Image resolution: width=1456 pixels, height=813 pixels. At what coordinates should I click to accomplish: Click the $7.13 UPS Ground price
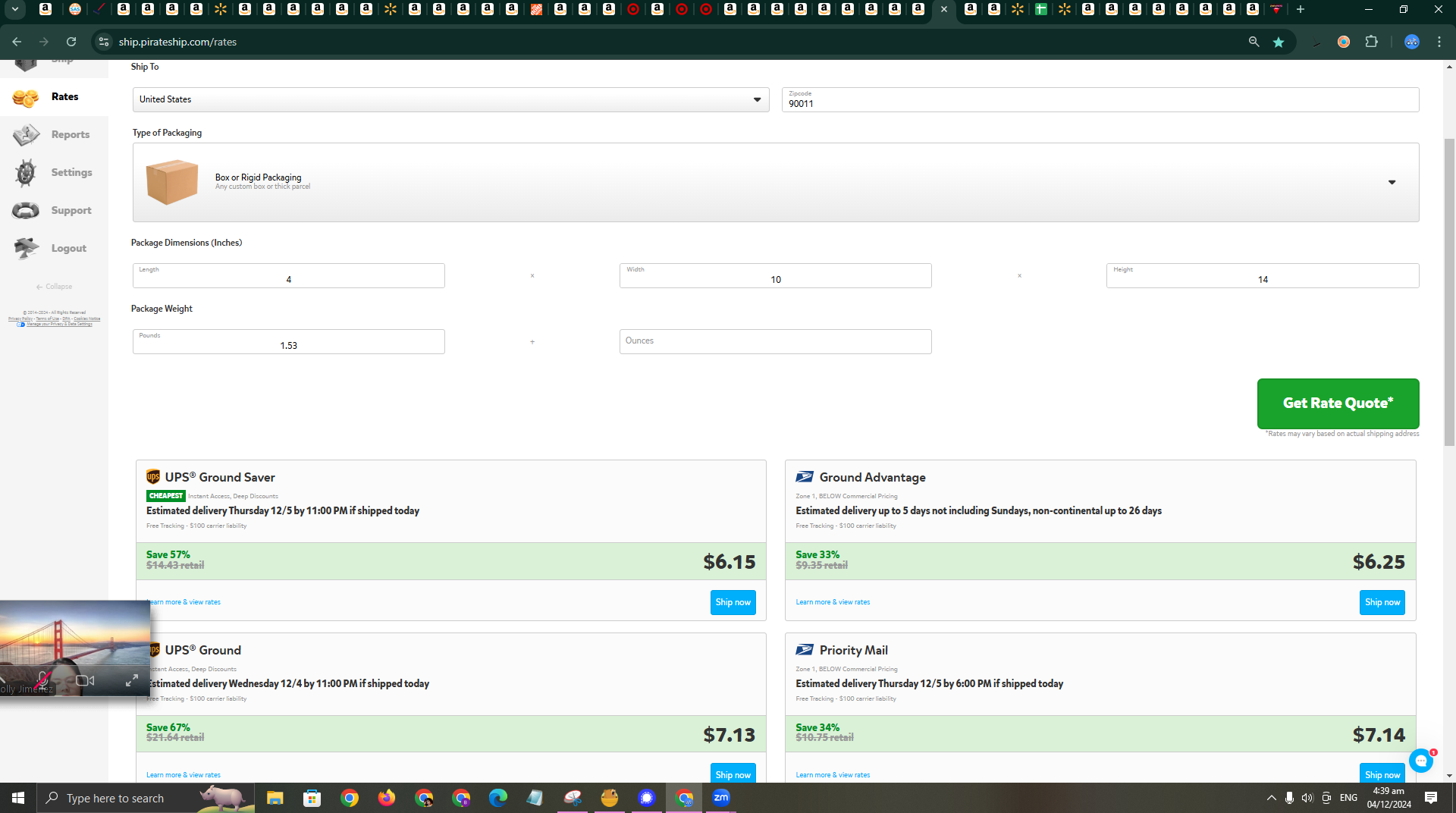[729, 735]
